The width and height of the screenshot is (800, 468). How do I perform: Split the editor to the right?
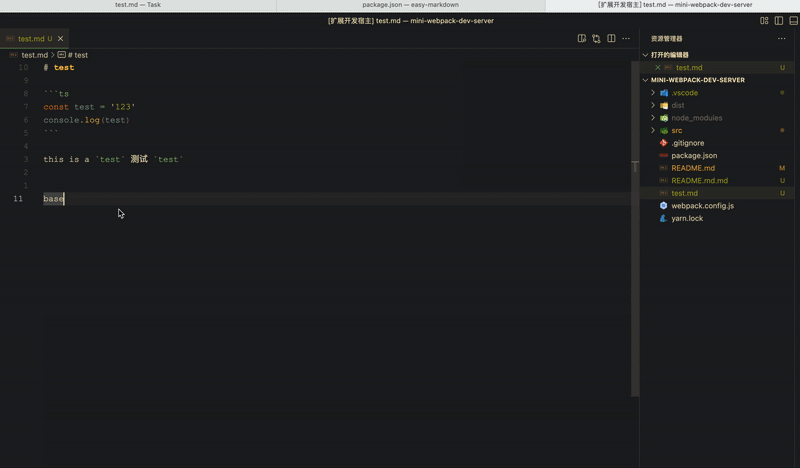click(611, 38)
